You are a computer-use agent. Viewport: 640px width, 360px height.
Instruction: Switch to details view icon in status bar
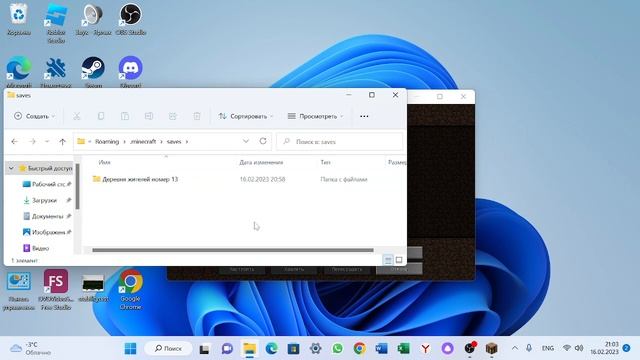click(388, 260)
